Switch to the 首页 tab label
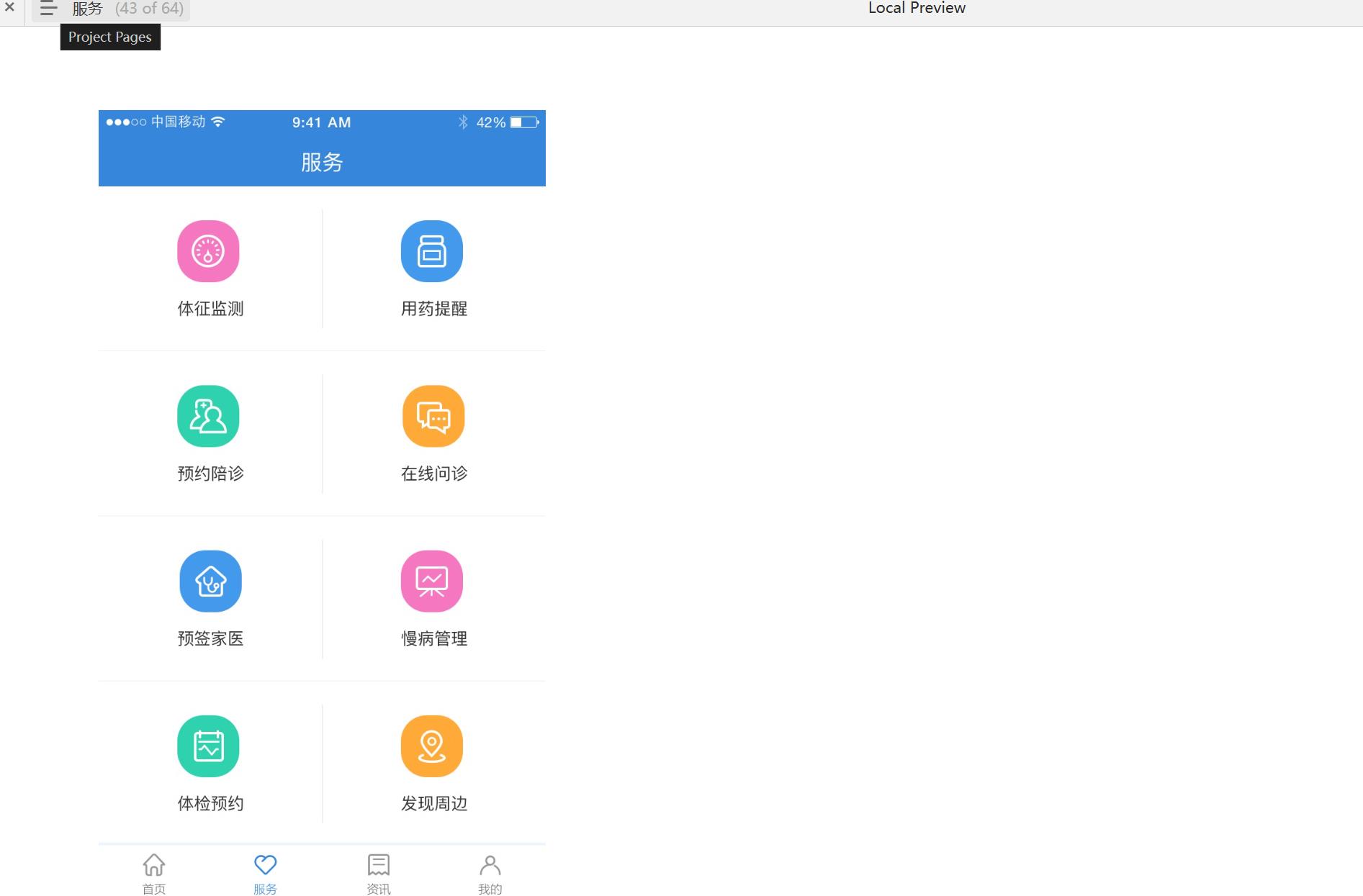The image size is (1363, 896). [154, 889]
